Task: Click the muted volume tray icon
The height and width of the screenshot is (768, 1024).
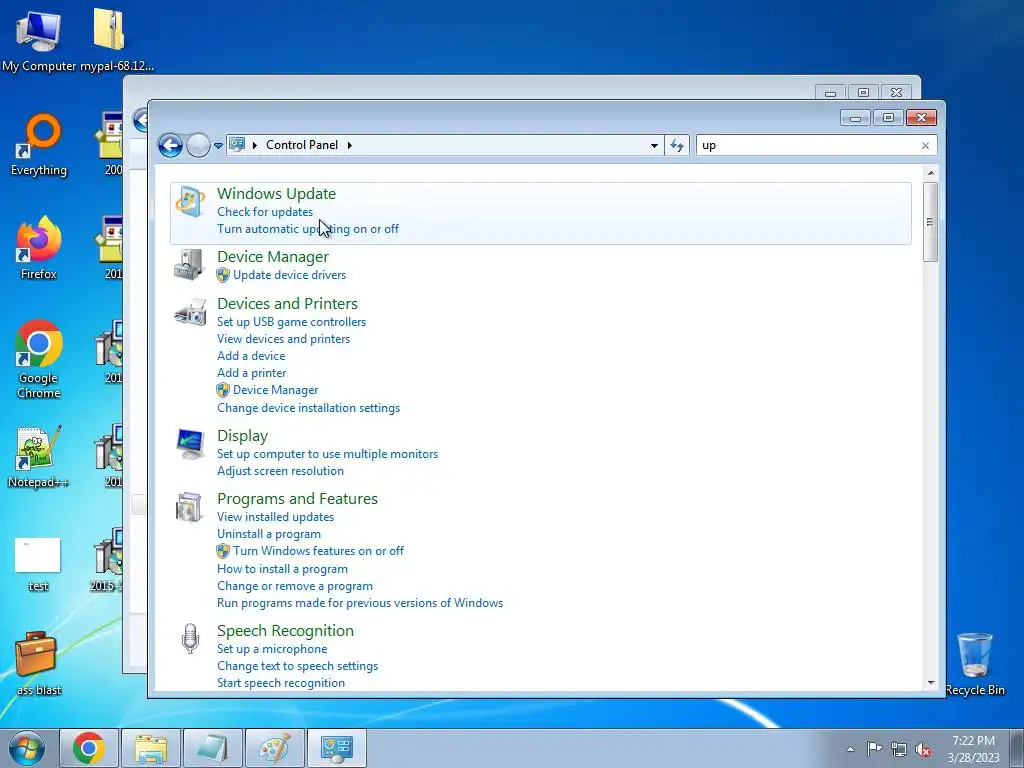Action: [x=923, y=749]
